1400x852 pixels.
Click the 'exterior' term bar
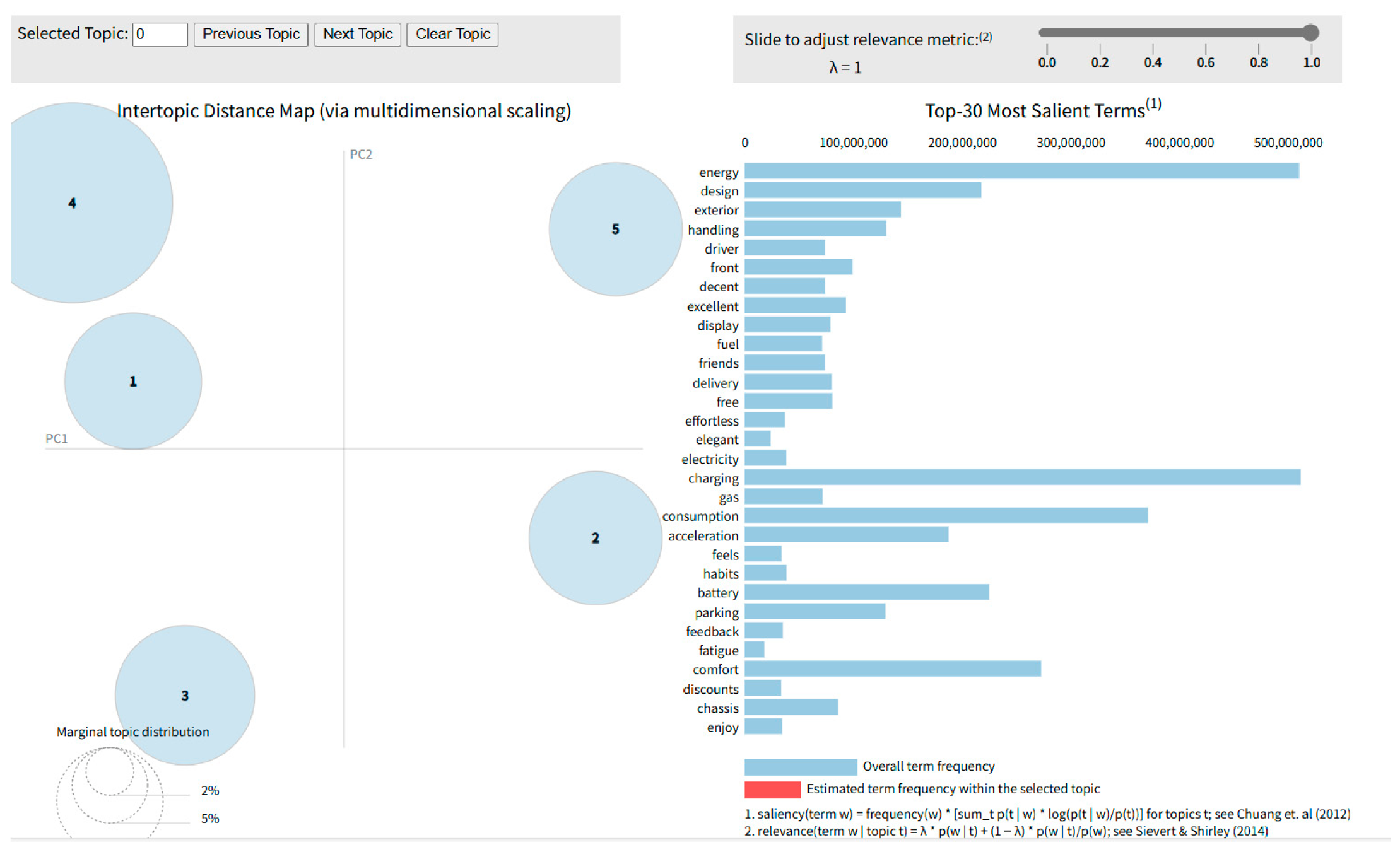[823, 209]
